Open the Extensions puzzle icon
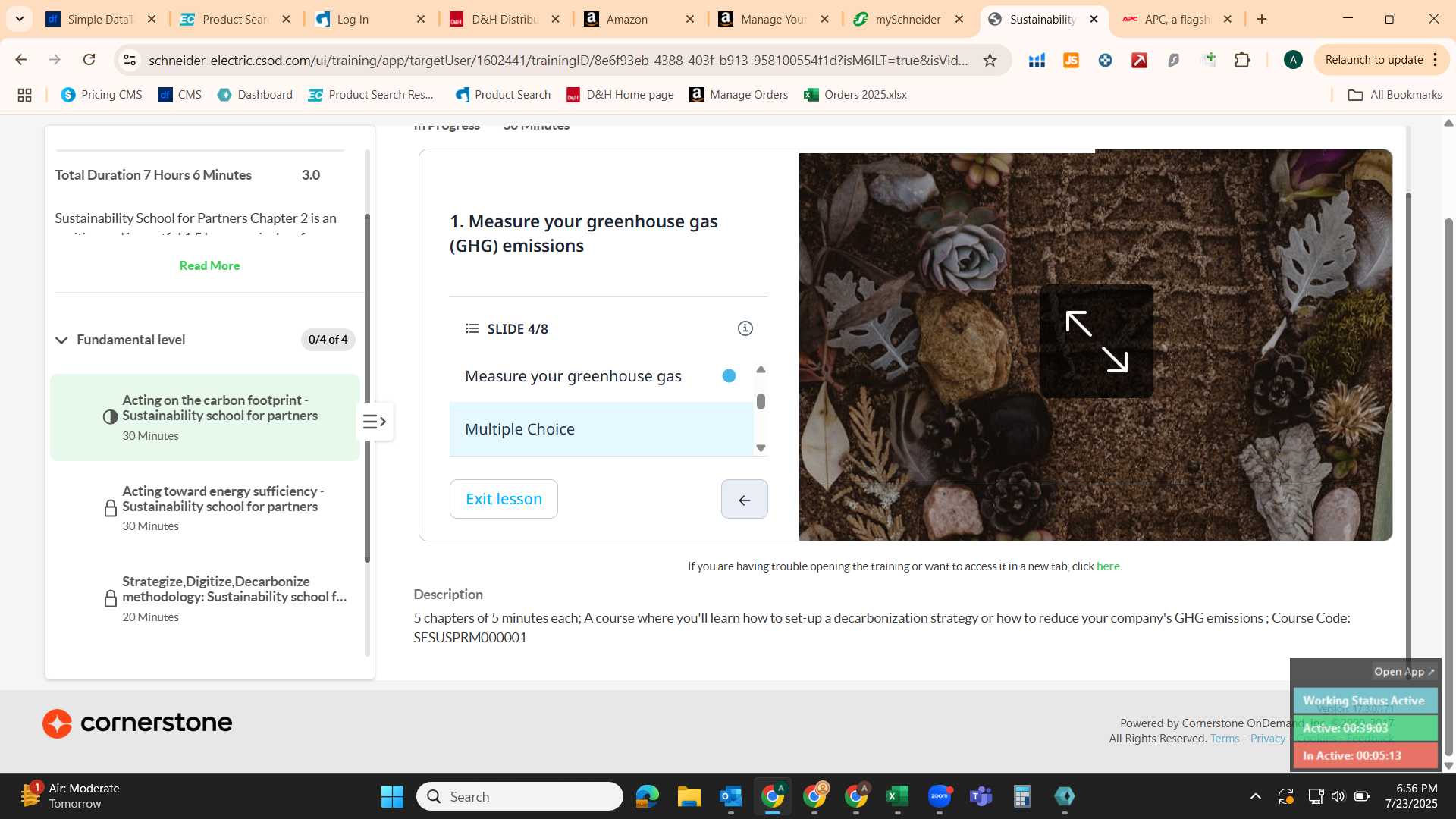This screenshot has width=1456, height=819. tap(1242, 60)
